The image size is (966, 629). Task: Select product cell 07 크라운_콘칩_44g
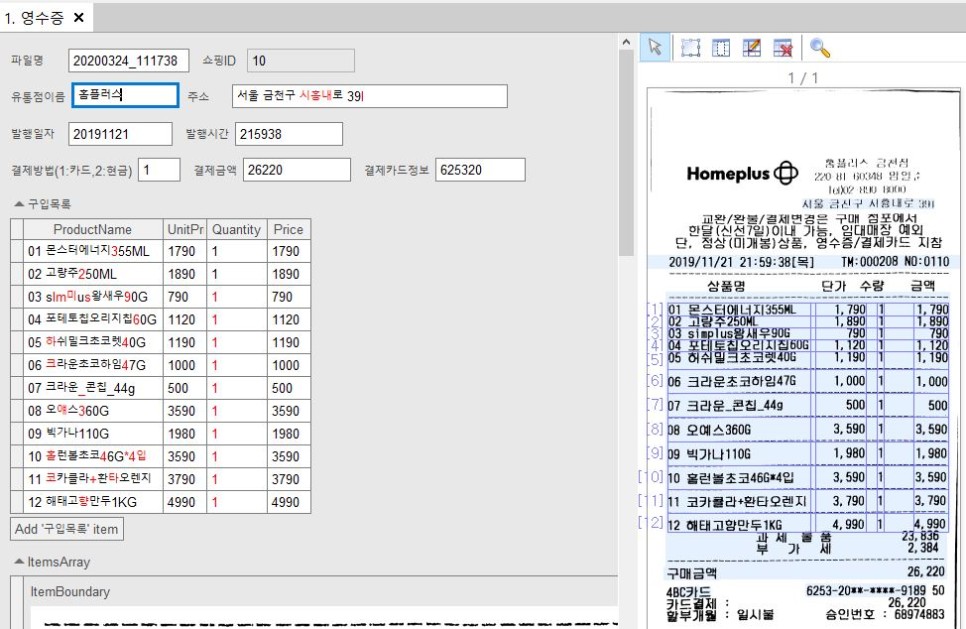[92, 388]
